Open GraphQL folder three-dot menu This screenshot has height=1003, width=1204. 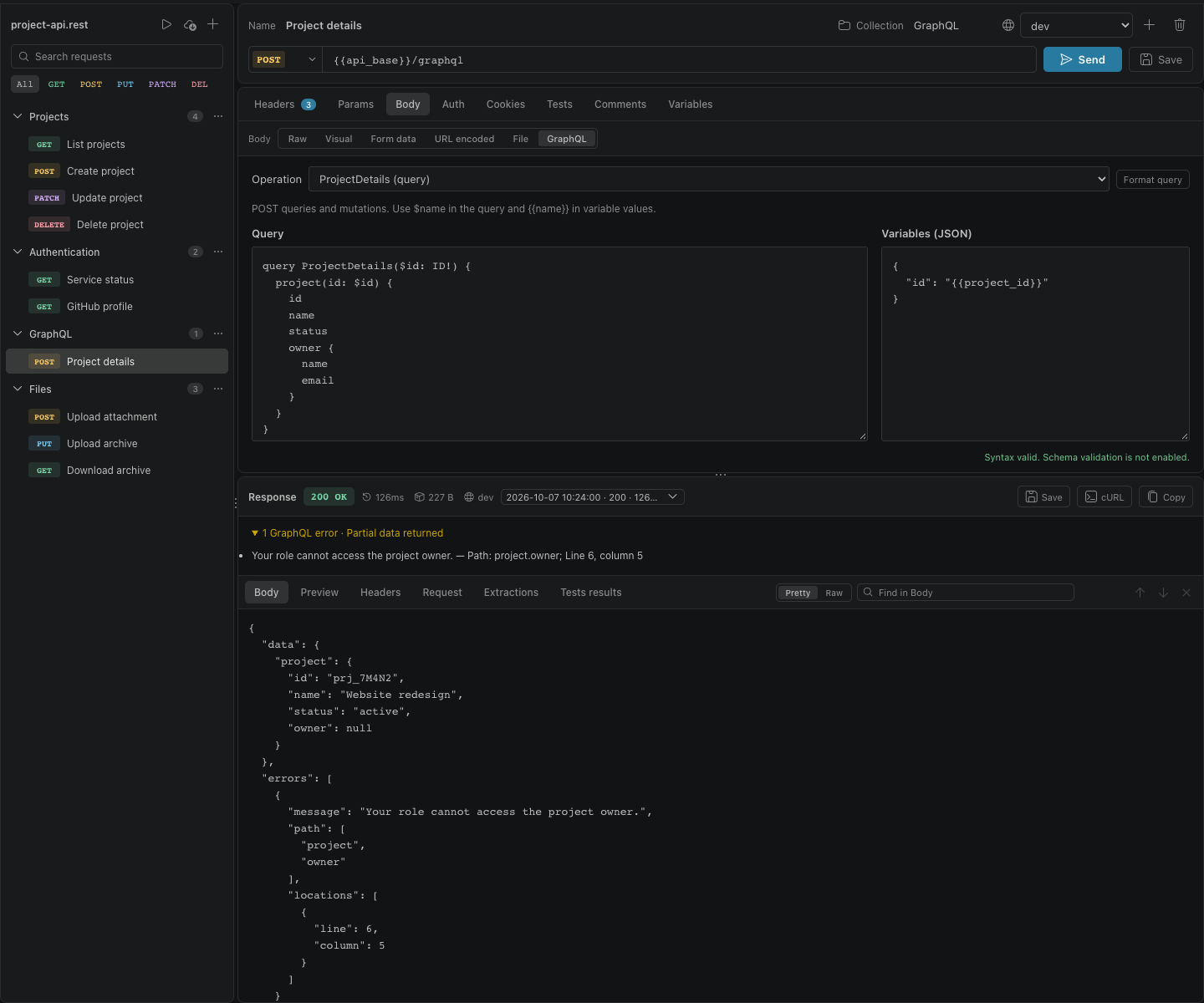point(218,333)
